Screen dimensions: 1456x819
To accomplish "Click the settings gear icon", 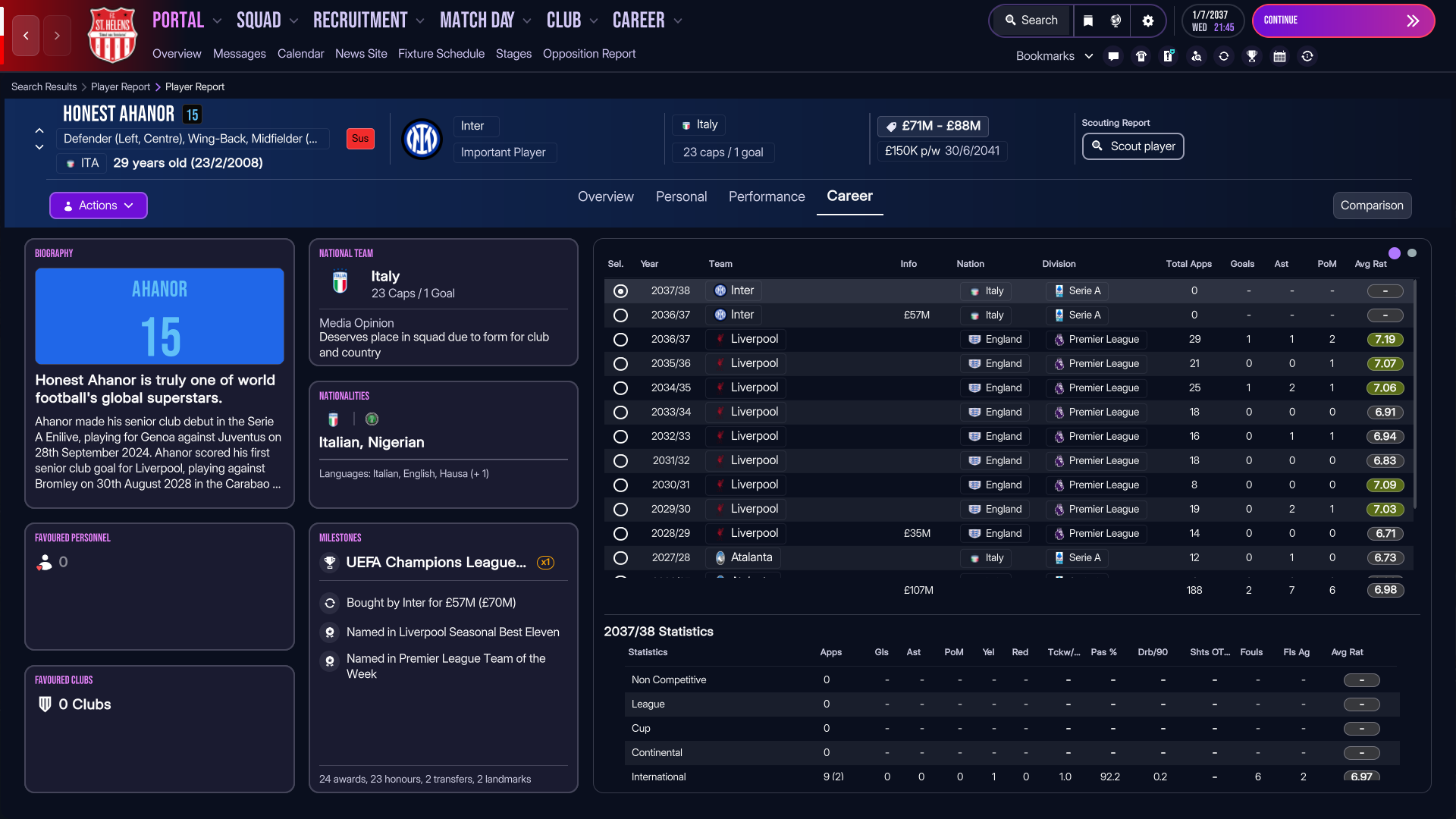I will pos(1147,20).
